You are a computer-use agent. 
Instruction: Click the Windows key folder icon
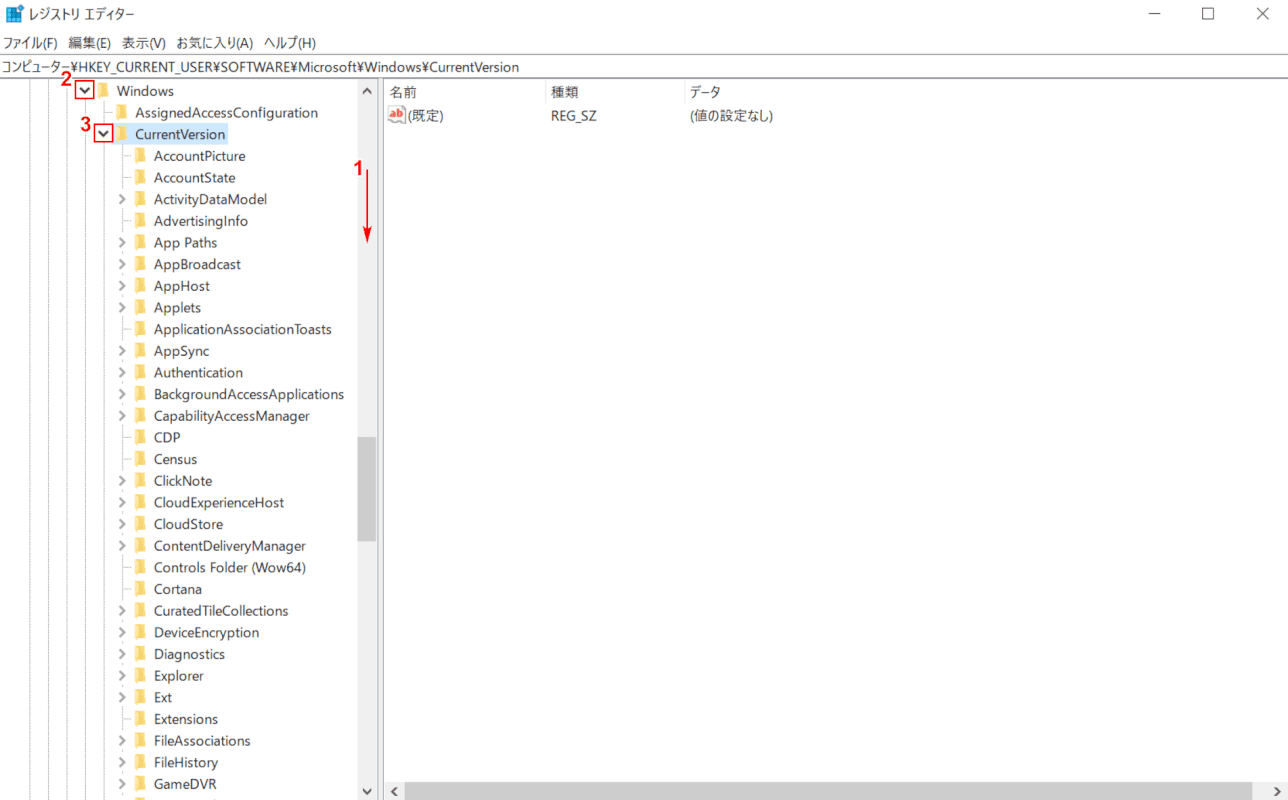103,91
